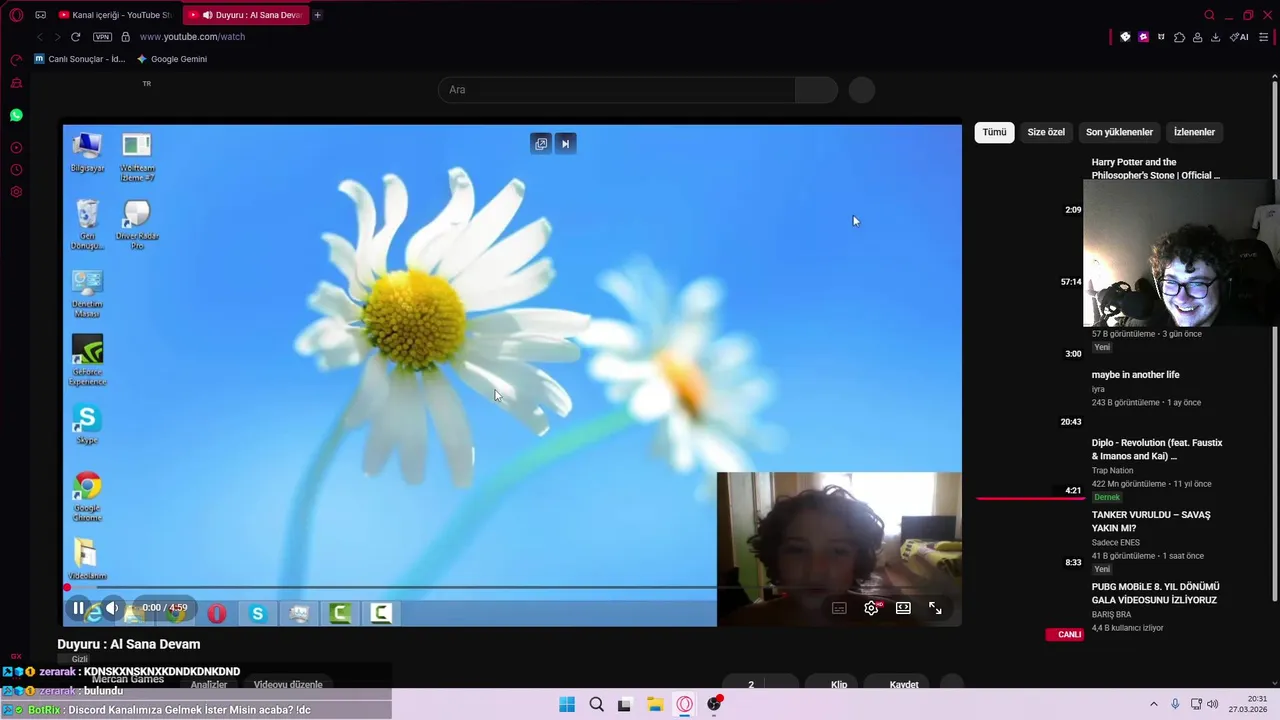Click the Trap Nation channel name
This screenshot has width=1280, height=720.
click(1112, 470)
